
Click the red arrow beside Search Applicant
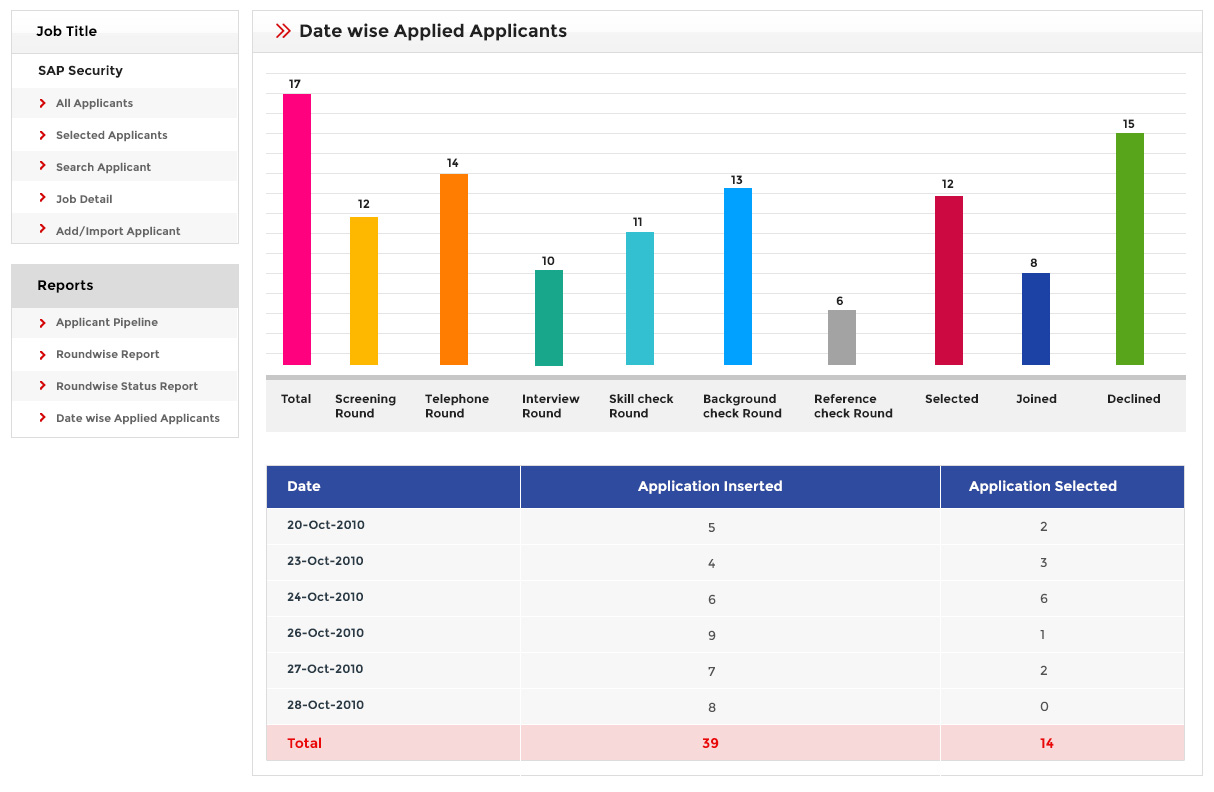[x=43, y=166]
